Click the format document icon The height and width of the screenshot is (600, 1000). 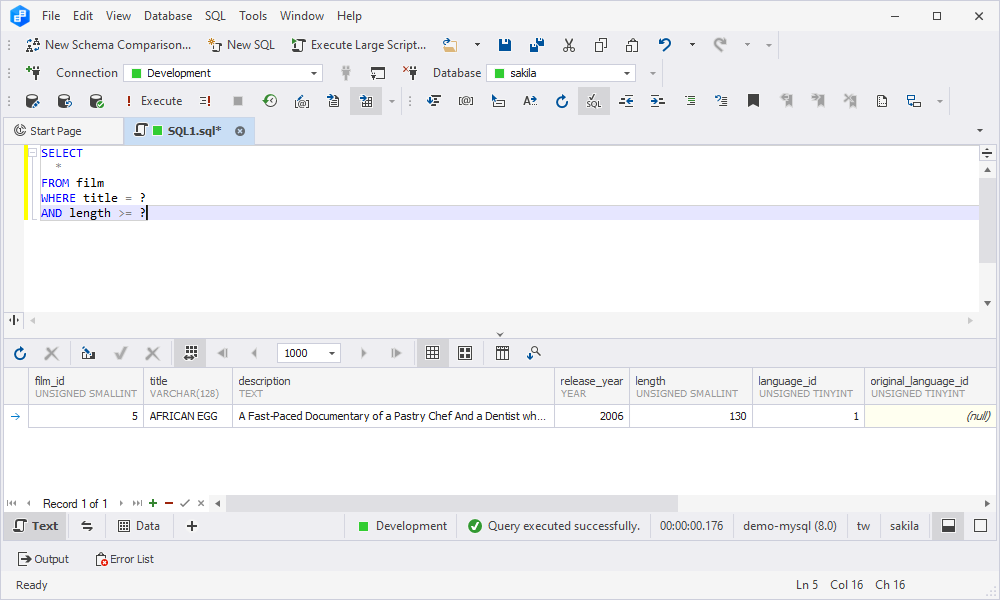pos(434,101)
